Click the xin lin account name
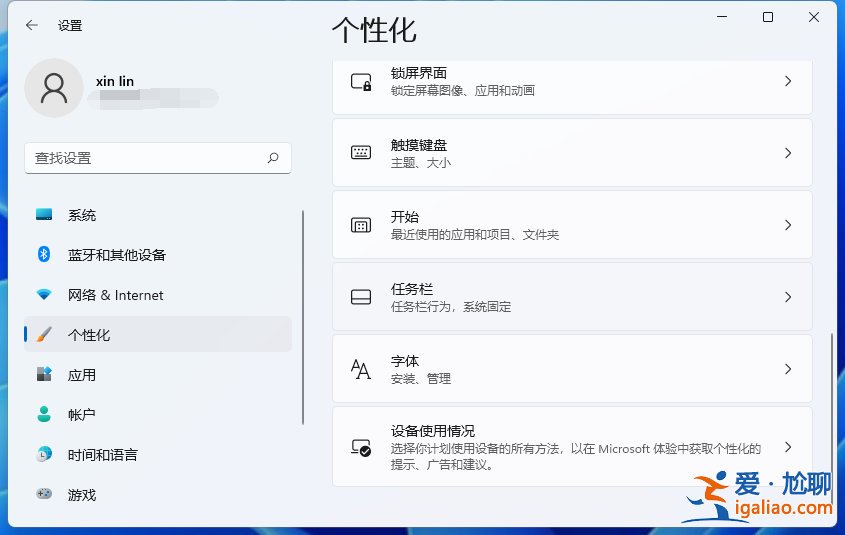845x535 pixels. pos(115,81)
